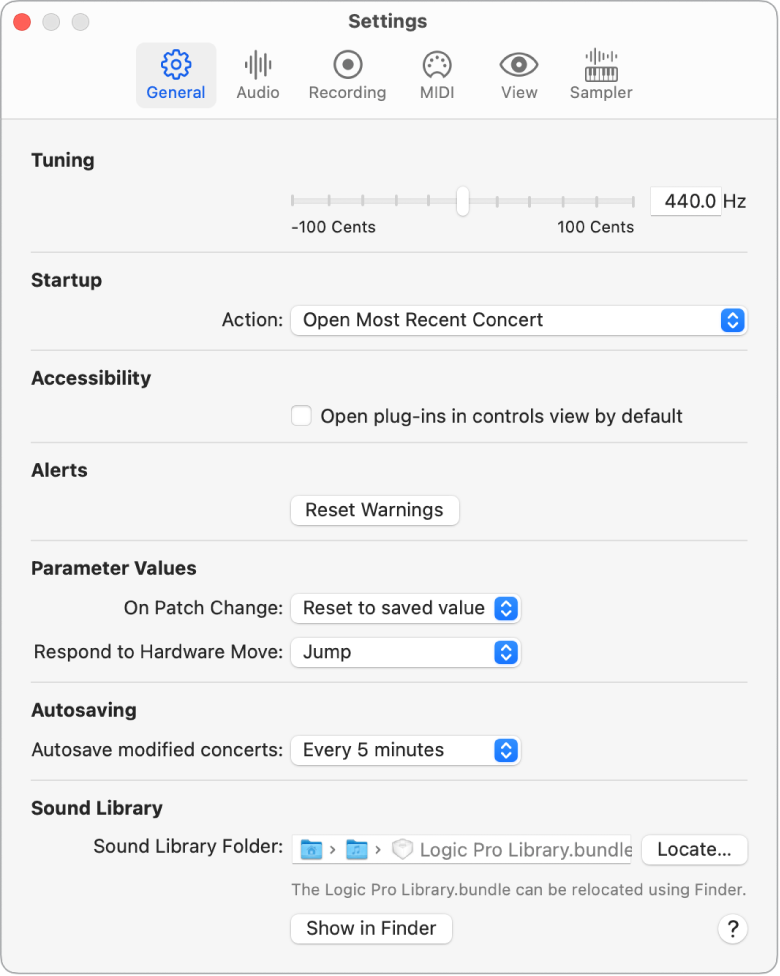Open the Autosave modified concerts dropdown
780x976 pixels.
click(x=405, y=750)
